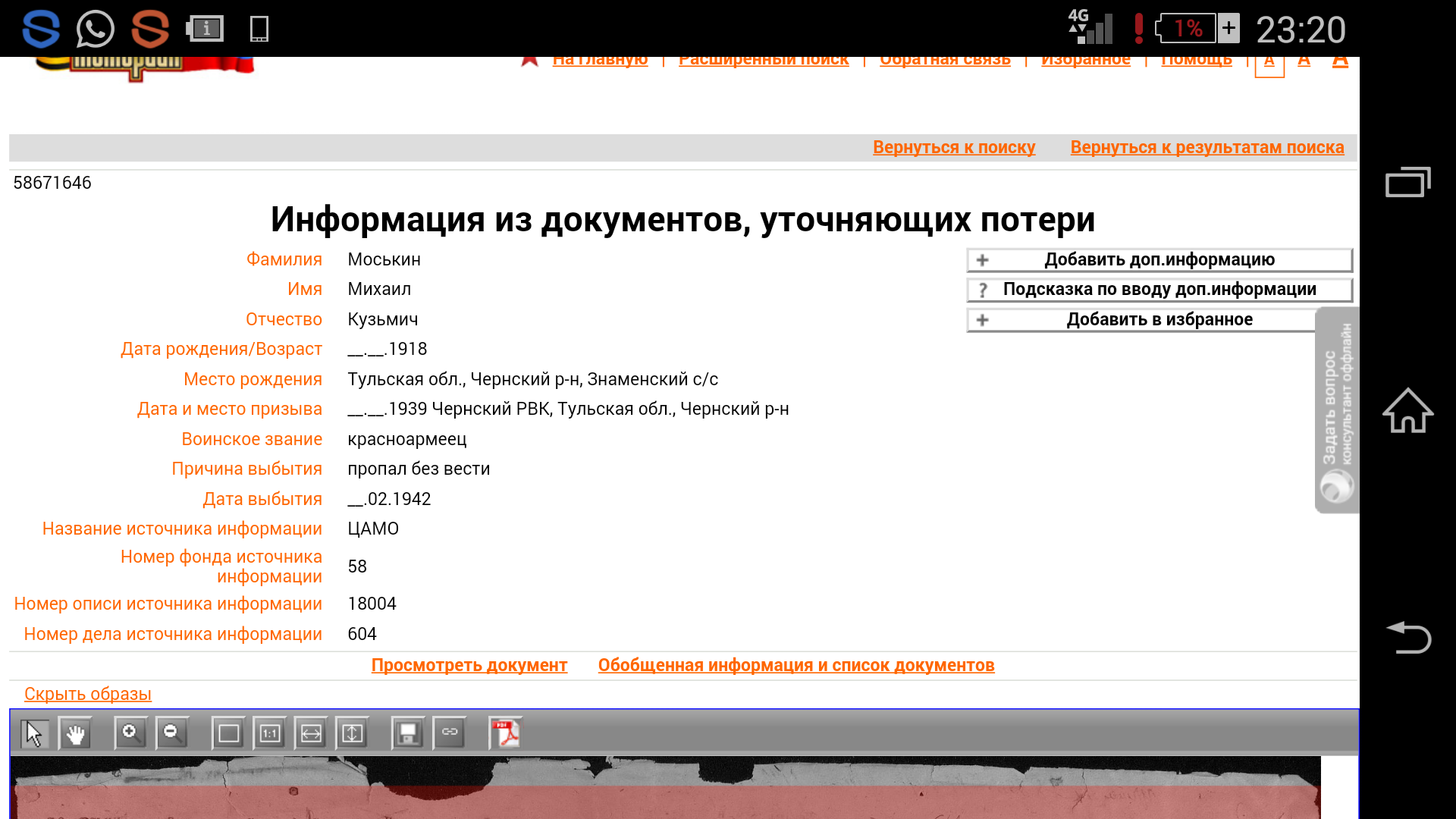1456x819 pixels.
Task: Open Подсказка по вводу доп.информации
Action: pyautogui.click(x=1159, y=290)
